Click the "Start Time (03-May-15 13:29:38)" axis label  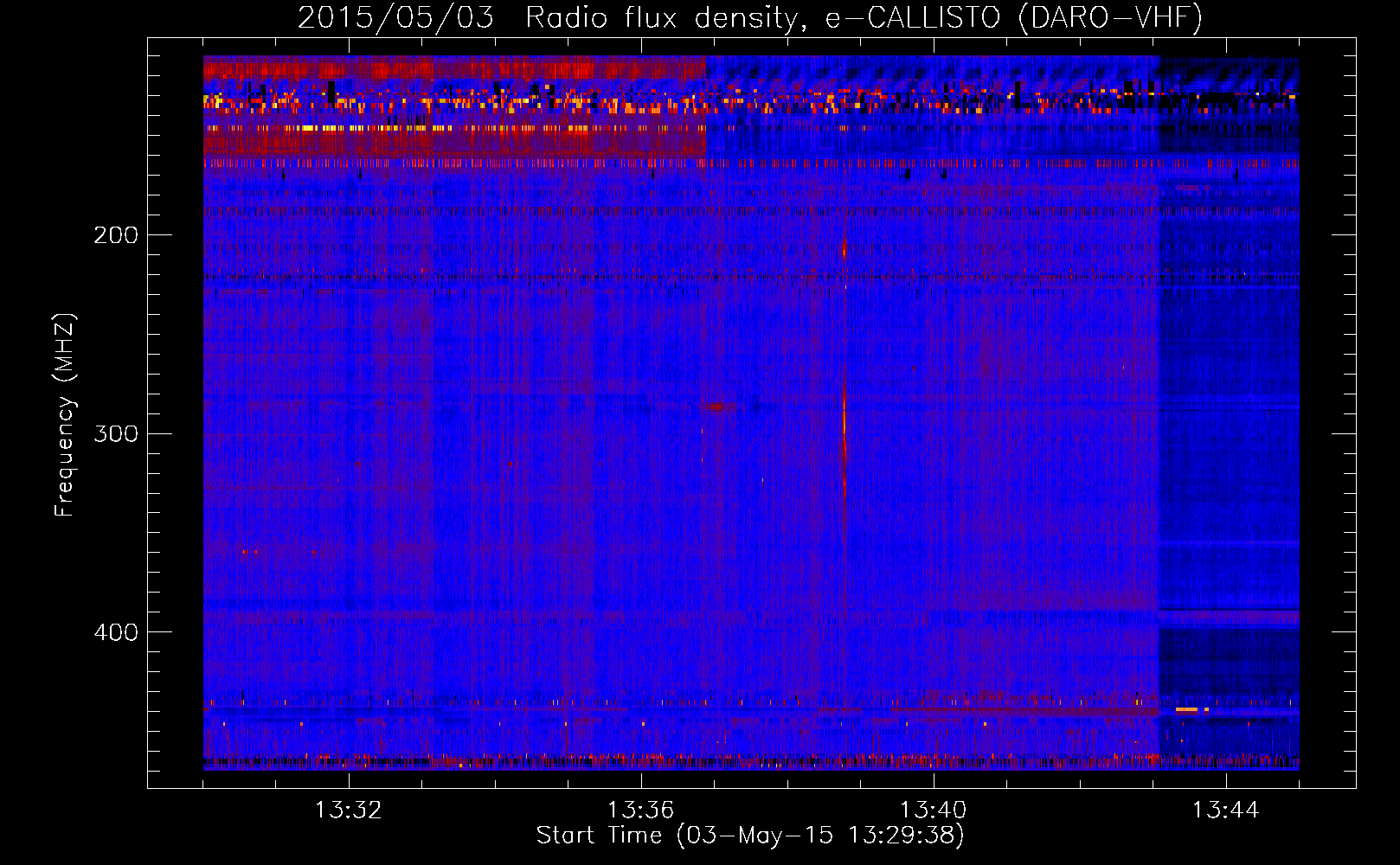pyautogui.click(x=749, y=836)
